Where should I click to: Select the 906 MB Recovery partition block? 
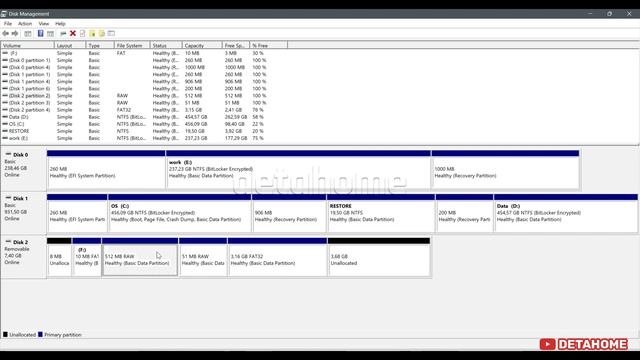coord(289,213)
